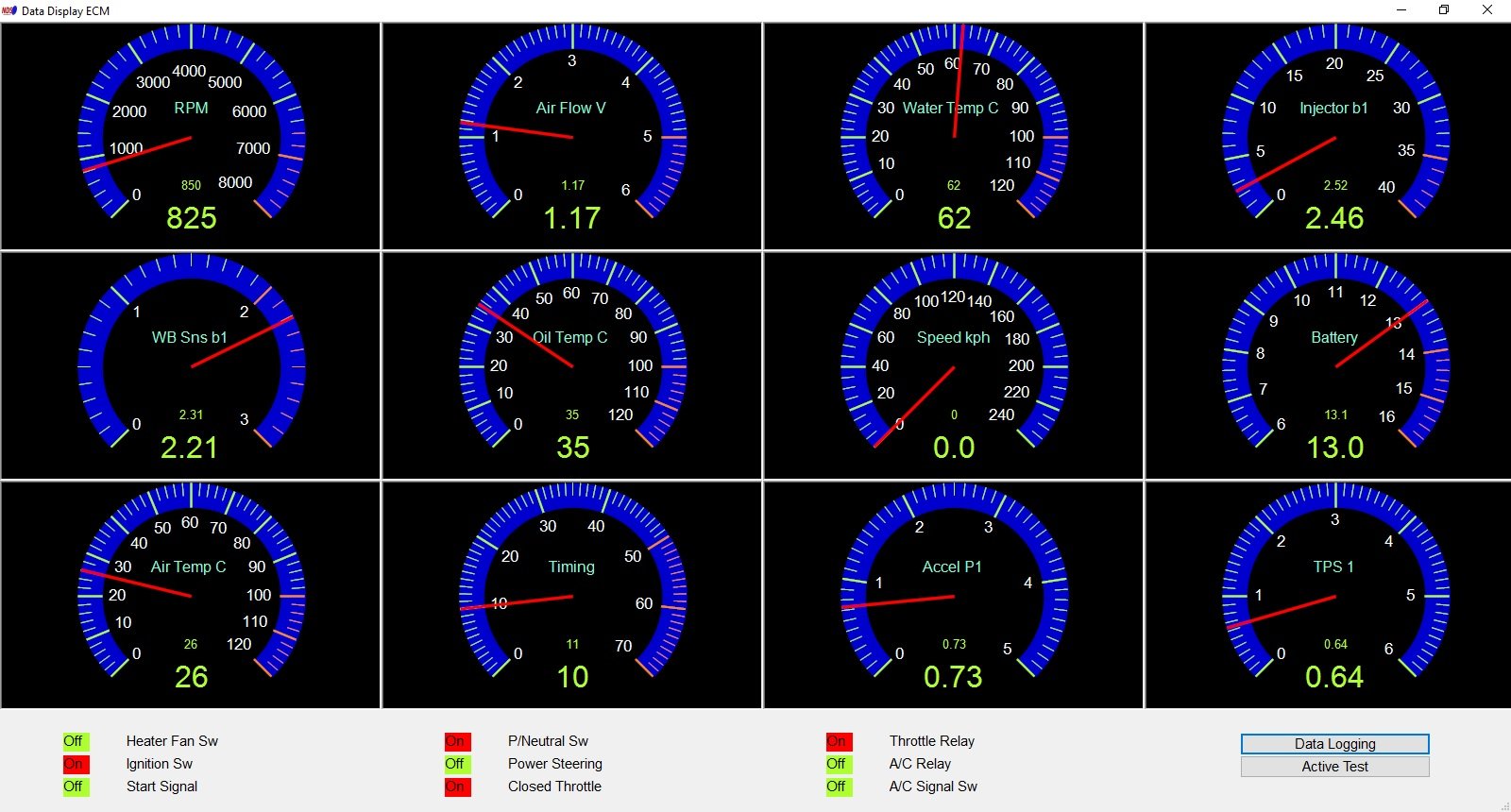This screenshot has width=1511, height=812.
Task: Select the RPM gauge
Action: [191, 136]
